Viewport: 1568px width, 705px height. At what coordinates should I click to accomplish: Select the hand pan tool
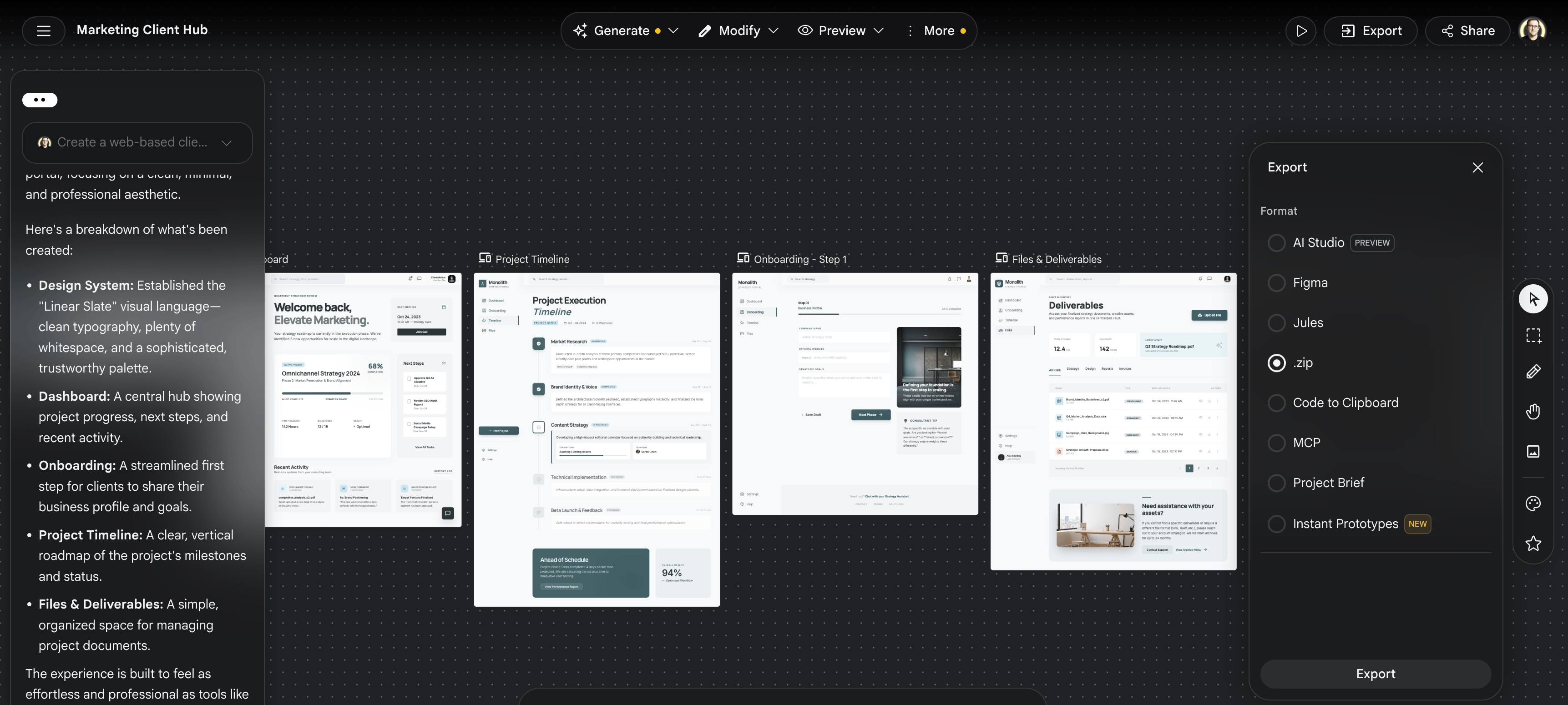1533,412
